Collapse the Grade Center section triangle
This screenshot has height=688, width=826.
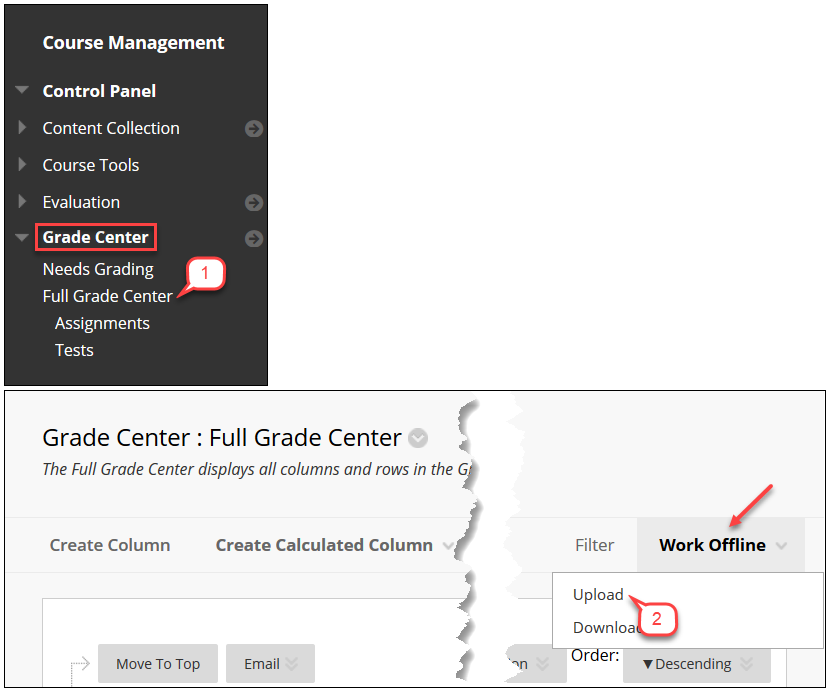point(22,237)
